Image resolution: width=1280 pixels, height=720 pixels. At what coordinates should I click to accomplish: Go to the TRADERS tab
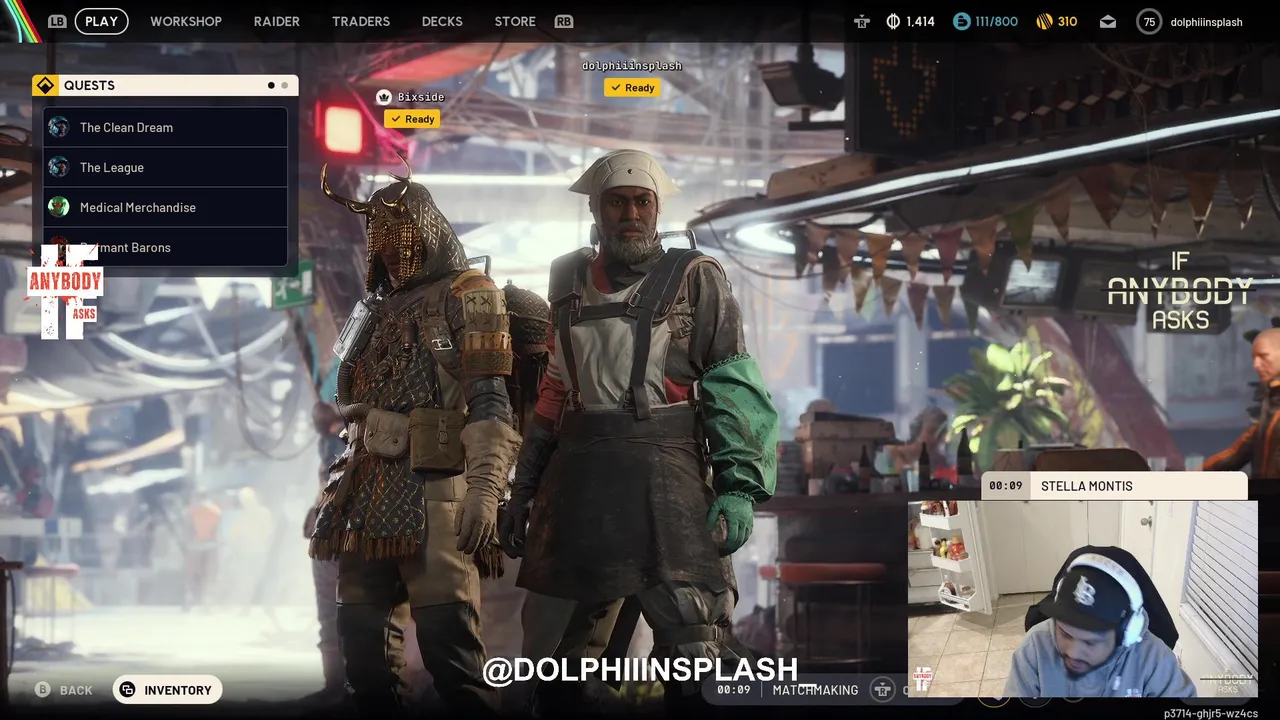pyautogui.click(x=361, y=21)
